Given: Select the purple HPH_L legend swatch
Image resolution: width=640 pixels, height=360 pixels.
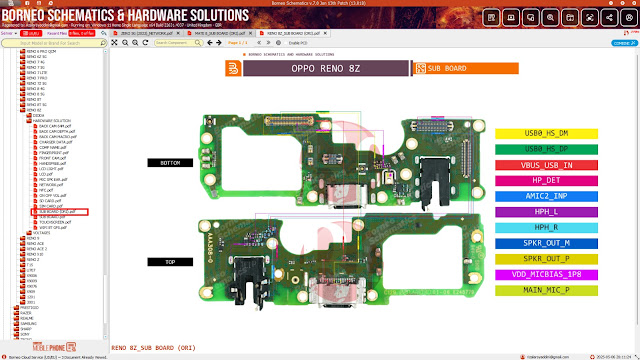Looking at the screenshot, I should point(546,212).
